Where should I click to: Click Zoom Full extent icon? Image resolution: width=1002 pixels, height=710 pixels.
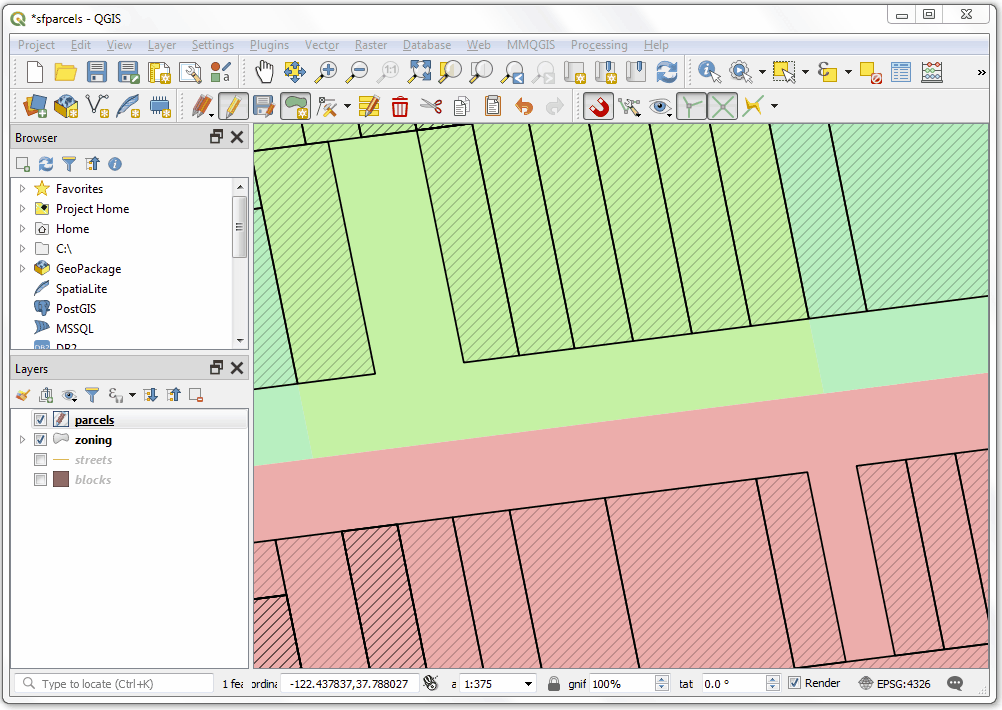(420, 72)
